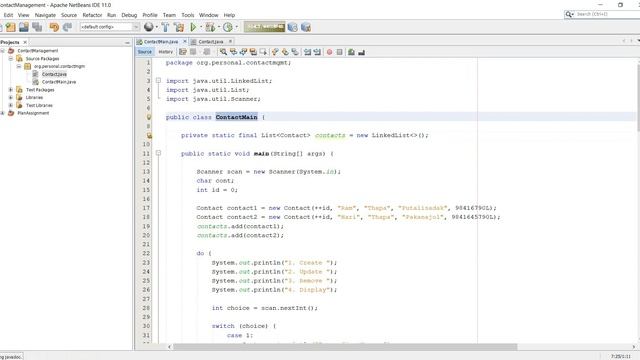Undo the last edit with toolbar arrow

pos(53,27)
